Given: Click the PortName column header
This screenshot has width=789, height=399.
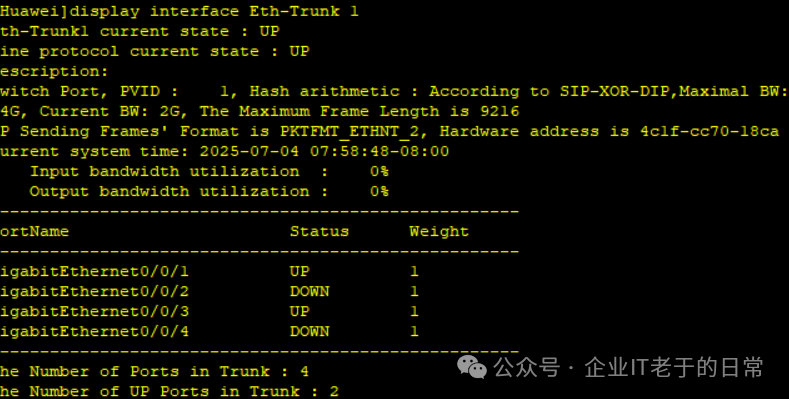Looking at the screenshot, I should (x=34, y=231).
